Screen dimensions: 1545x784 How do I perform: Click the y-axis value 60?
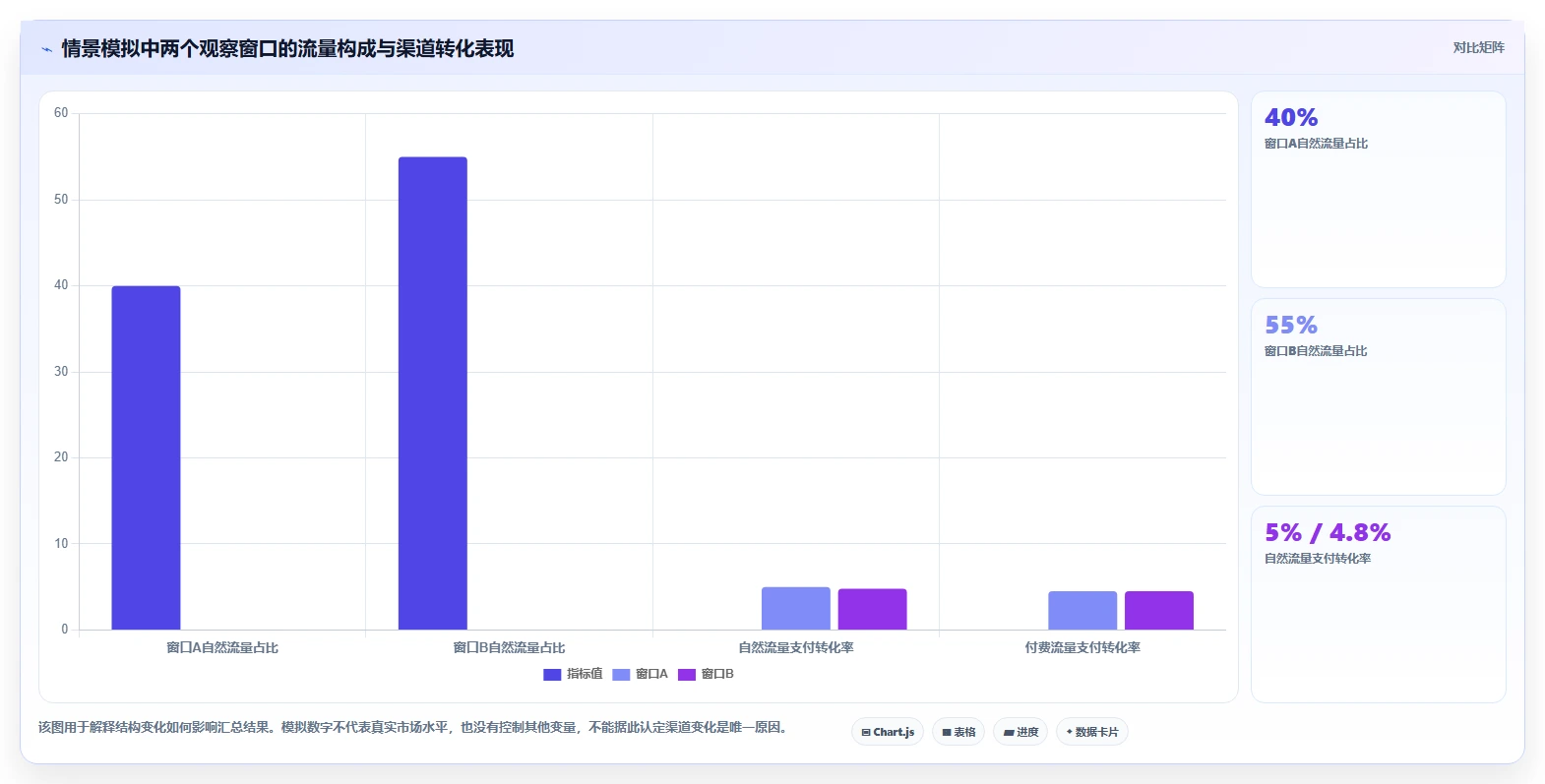point(61,113)
